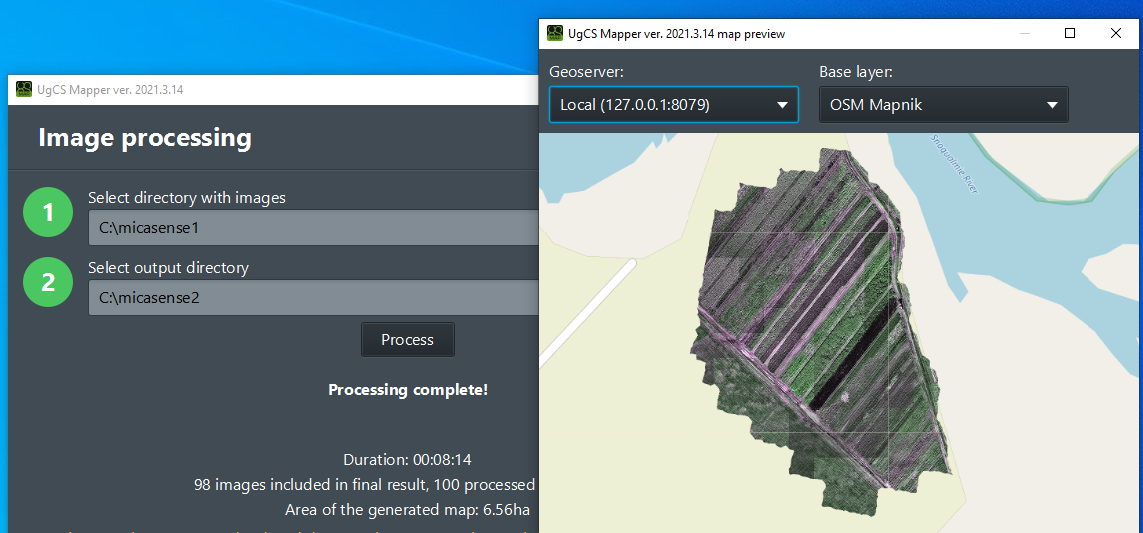Click the green step 2 circle

48,281
